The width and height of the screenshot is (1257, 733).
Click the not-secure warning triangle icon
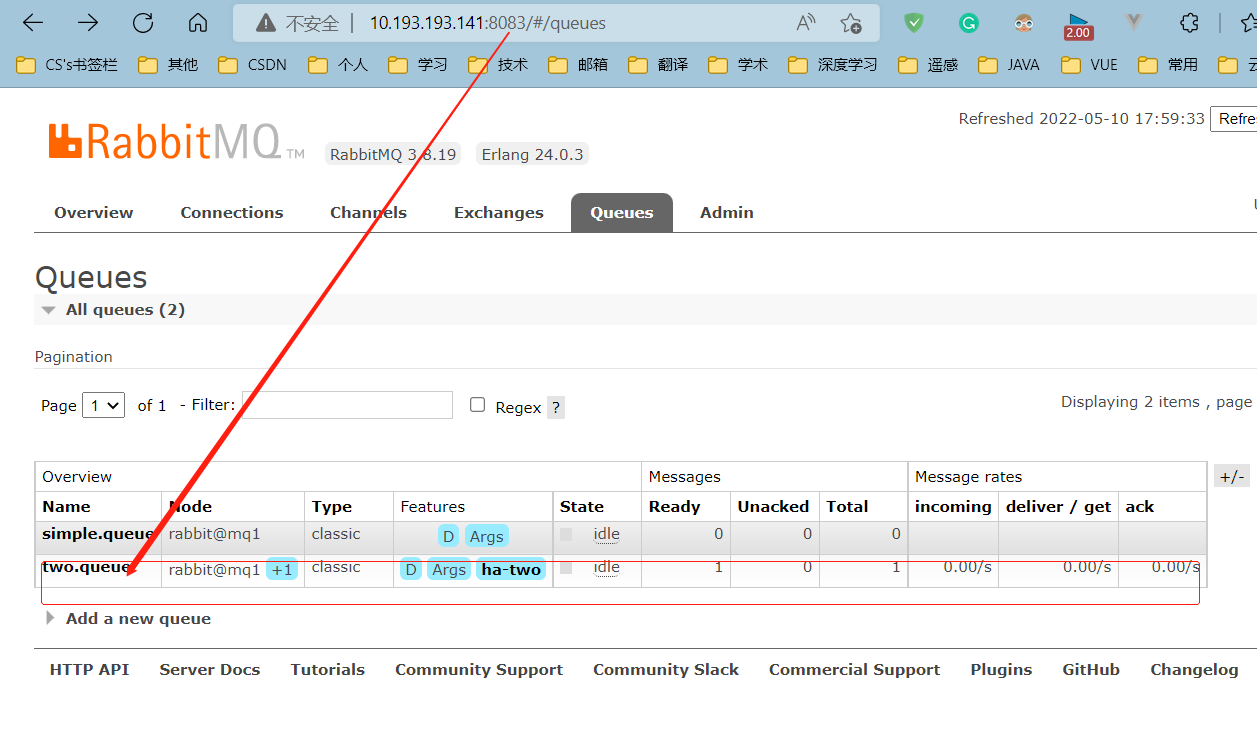[x=265, y=23]
